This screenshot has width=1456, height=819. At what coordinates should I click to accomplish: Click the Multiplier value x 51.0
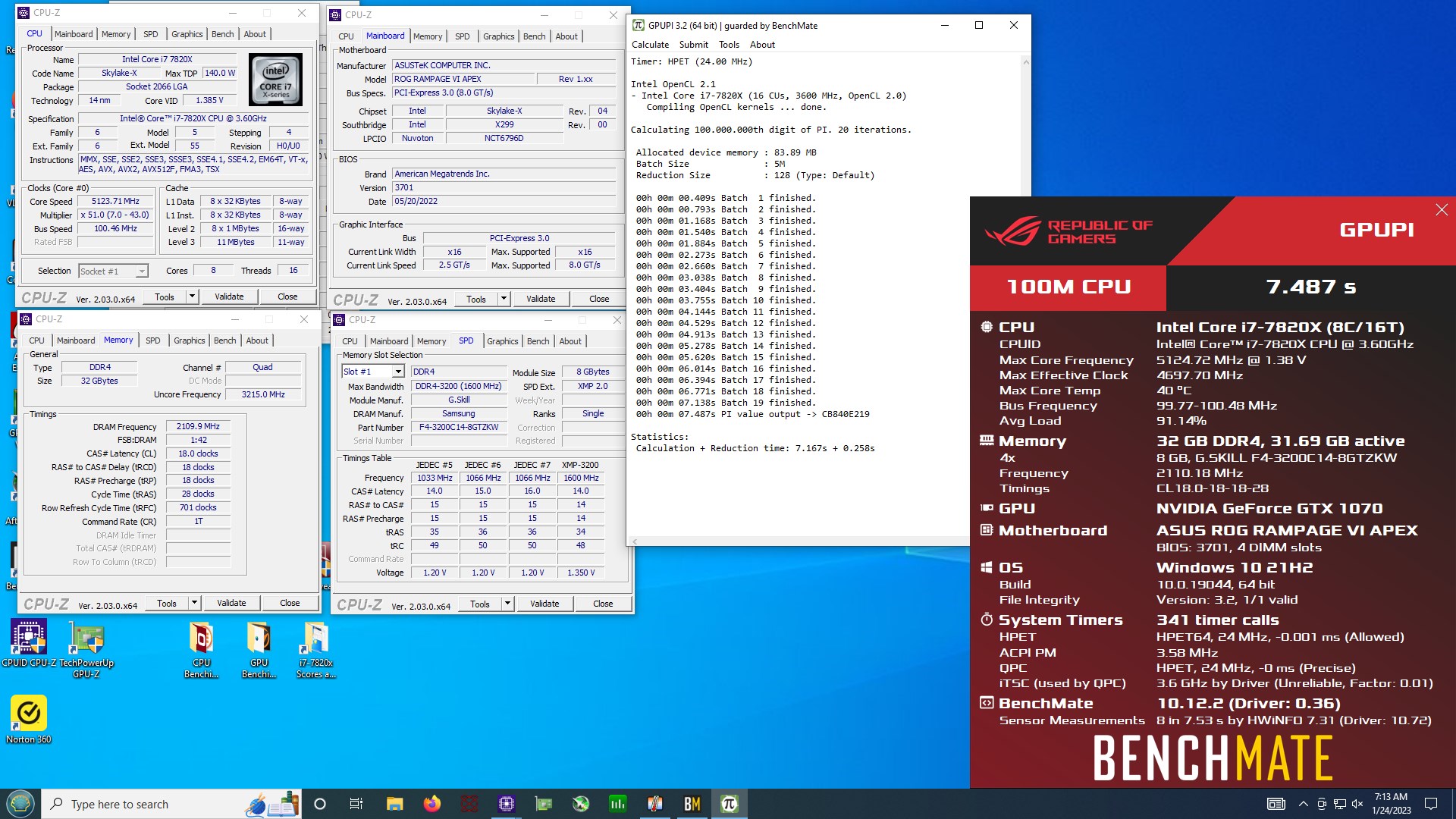[115, 215]
